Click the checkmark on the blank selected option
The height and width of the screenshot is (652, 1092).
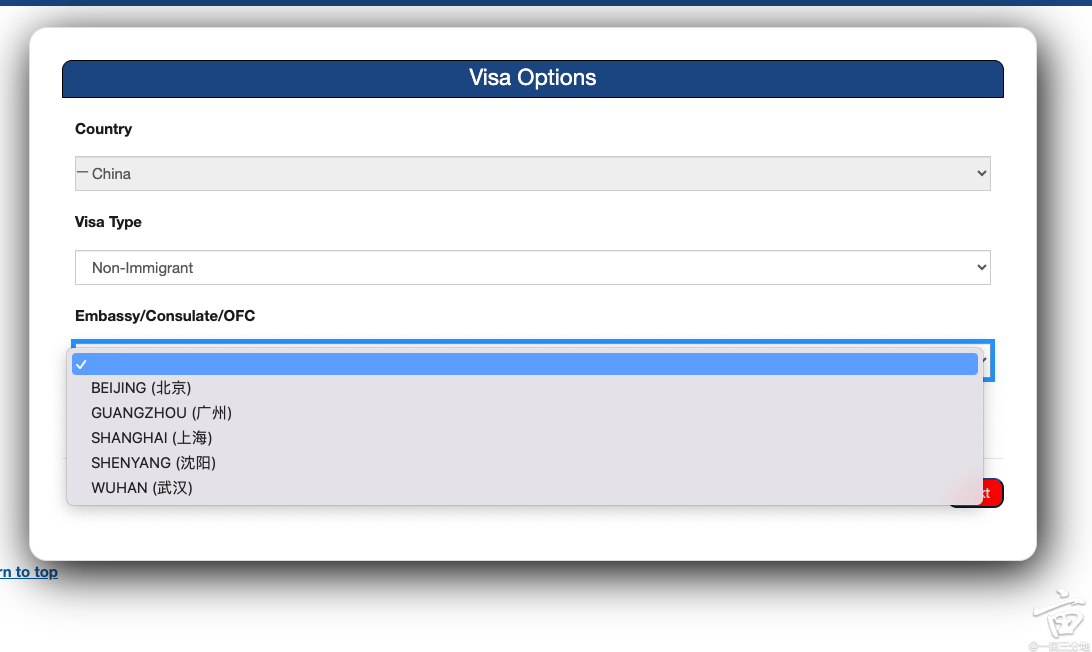point(81,365)
